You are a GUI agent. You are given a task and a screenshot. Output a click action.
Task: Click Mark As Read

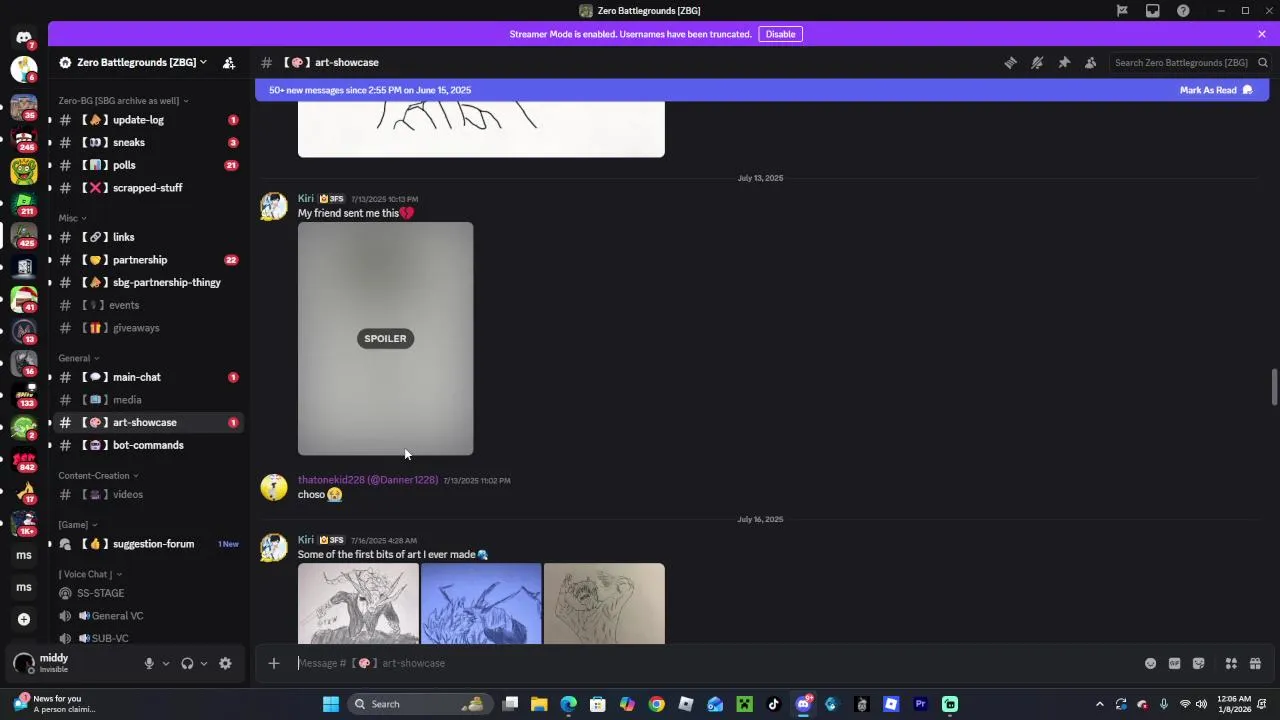coord(1216,90)
